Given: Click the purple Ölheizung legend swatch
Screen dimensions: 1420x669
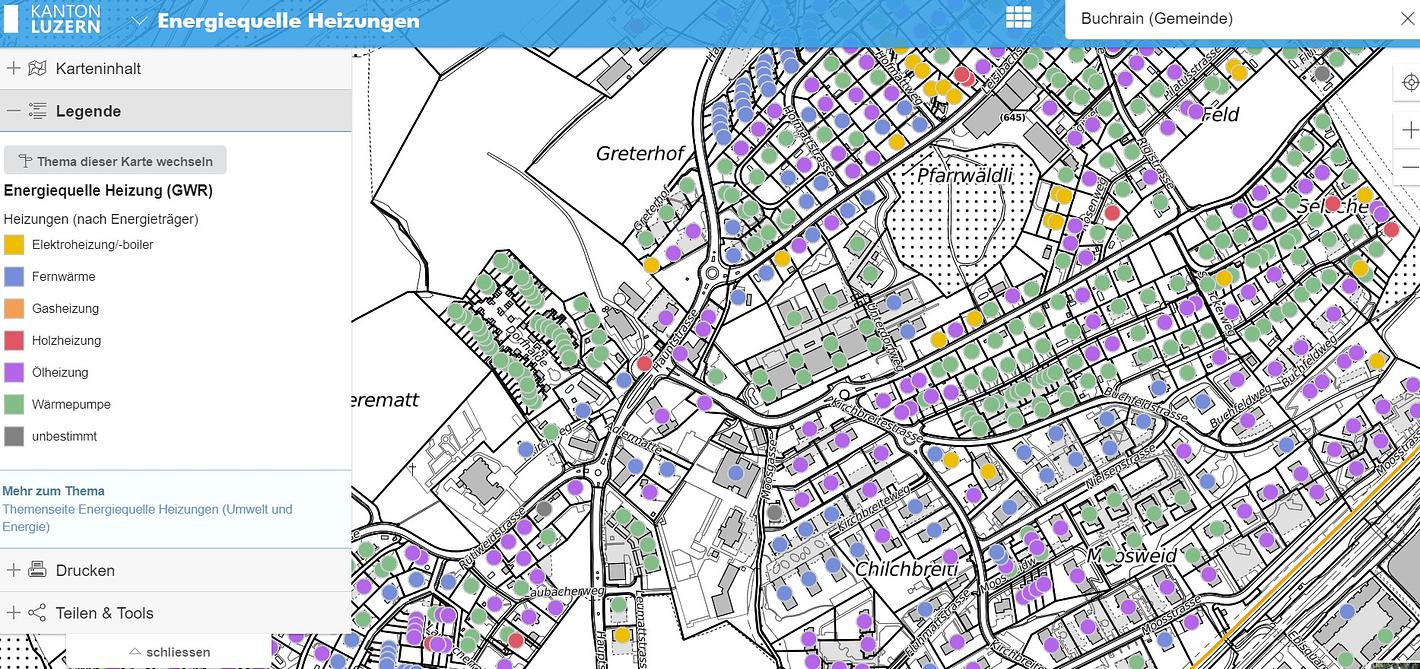Looking at the screenshot, I should (14, 372).
